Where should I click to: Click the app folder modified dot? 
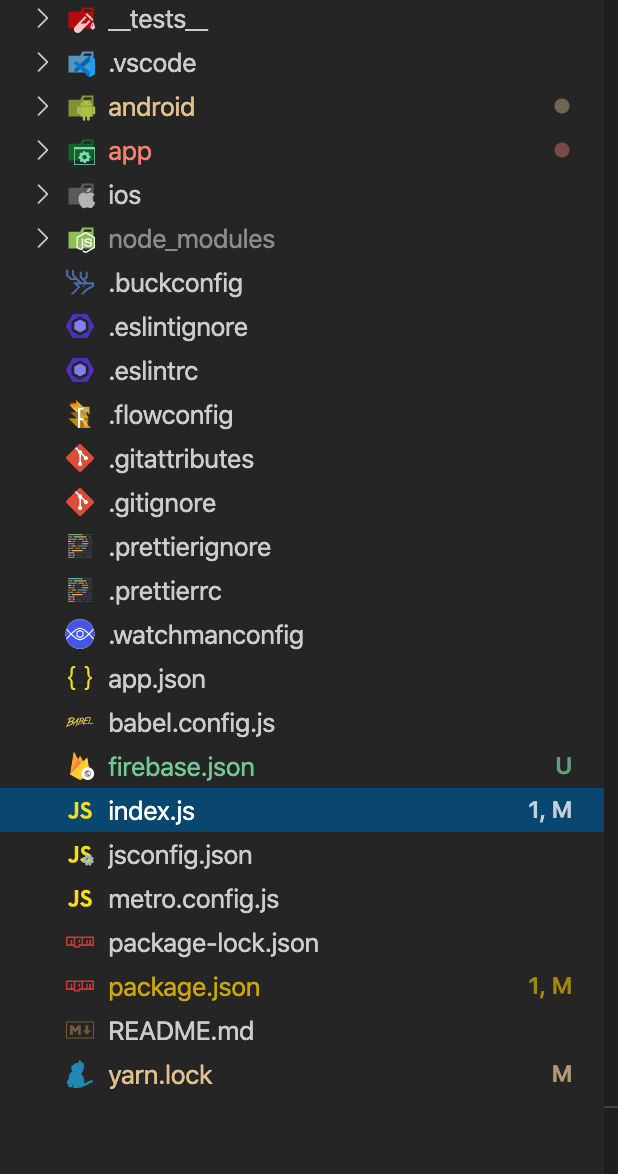pyautogui.click(x=562, y=151)
